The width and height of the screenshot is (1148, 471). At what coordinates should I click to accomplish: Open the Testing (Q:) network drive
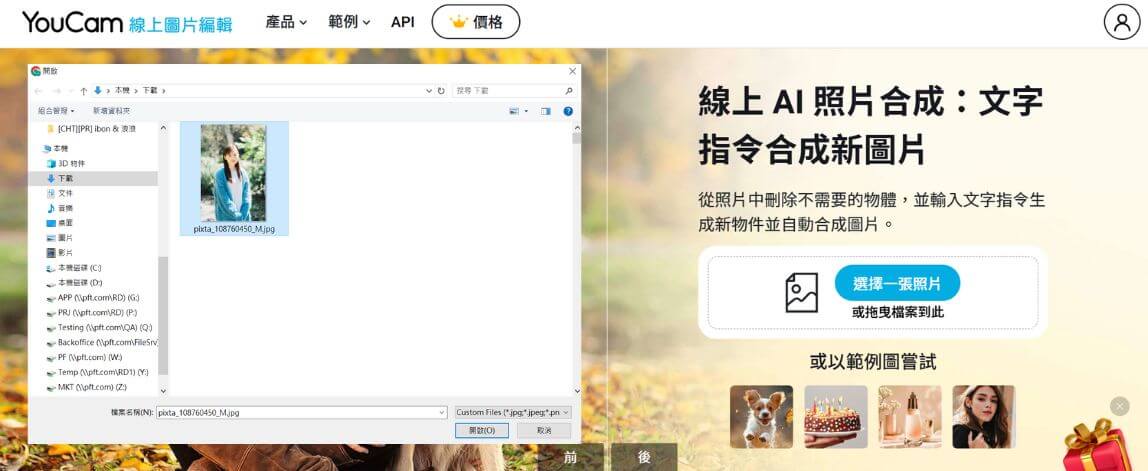[99, 327]
